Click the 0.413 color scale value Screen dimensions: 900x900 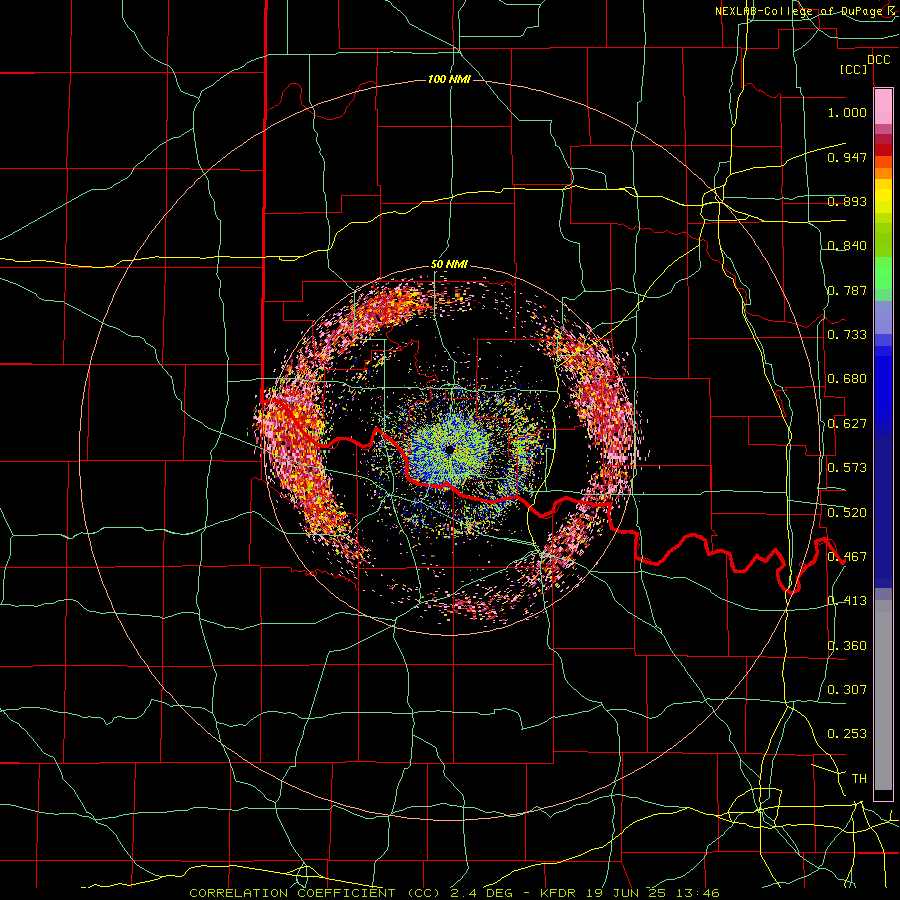tap(847, 601)
